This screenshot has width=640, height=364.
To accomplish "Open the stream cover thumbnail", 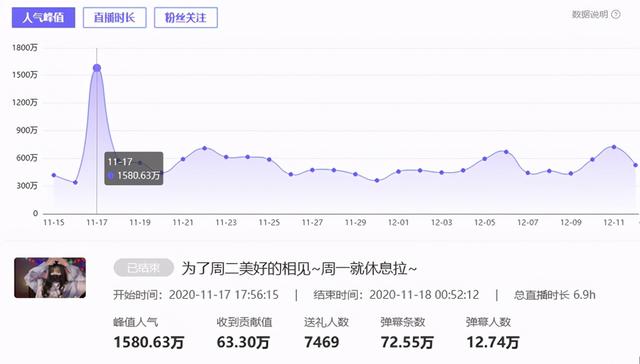I will [x=50, y=277].
